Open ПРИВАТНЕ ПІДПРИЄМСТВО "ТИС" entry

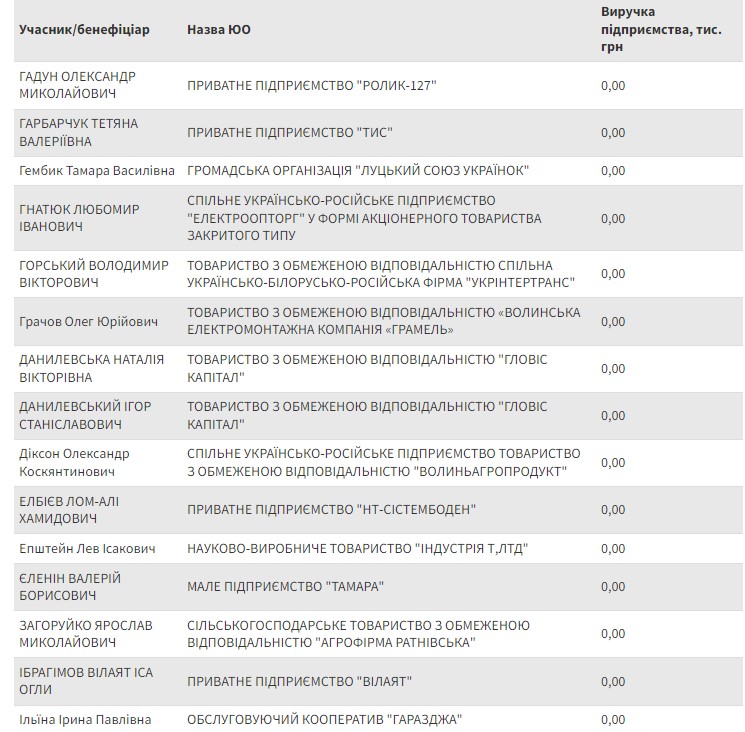tap(290, 132)
